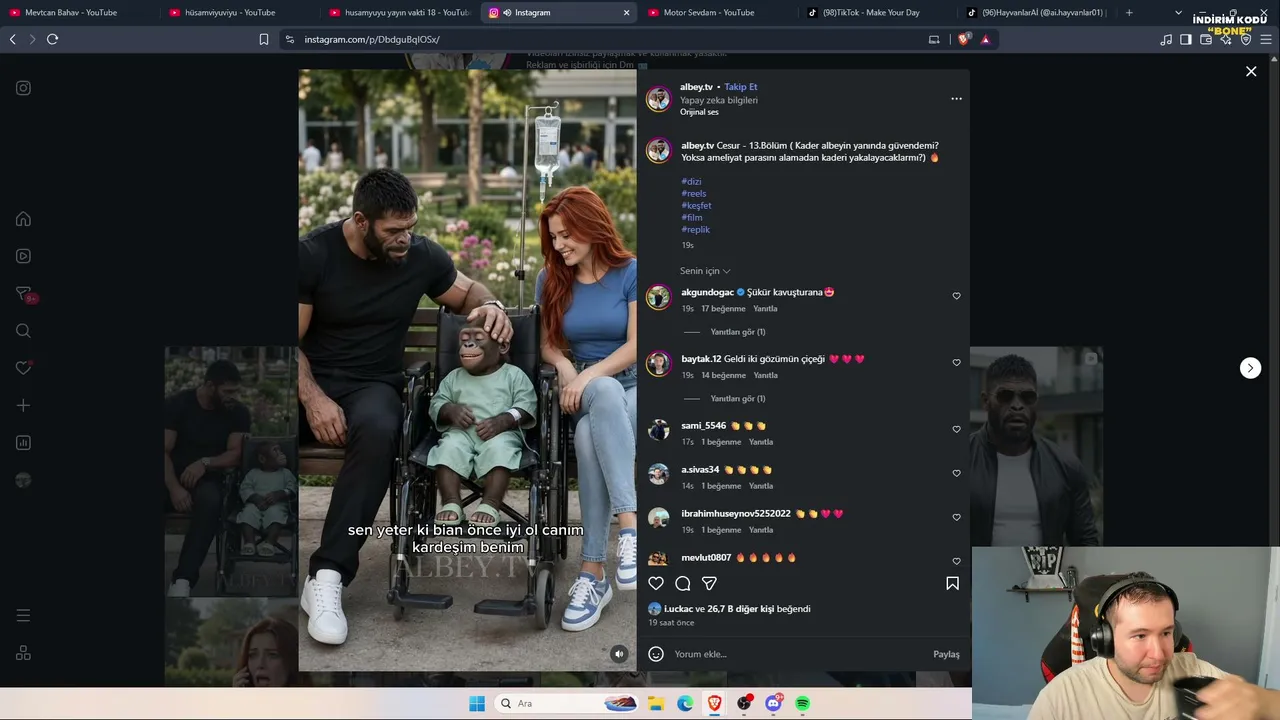Open the '26,7 B diğer kişi' likes list
Image resolution: width=1280 pixels, height=720 pixels.
click(741, 609)
